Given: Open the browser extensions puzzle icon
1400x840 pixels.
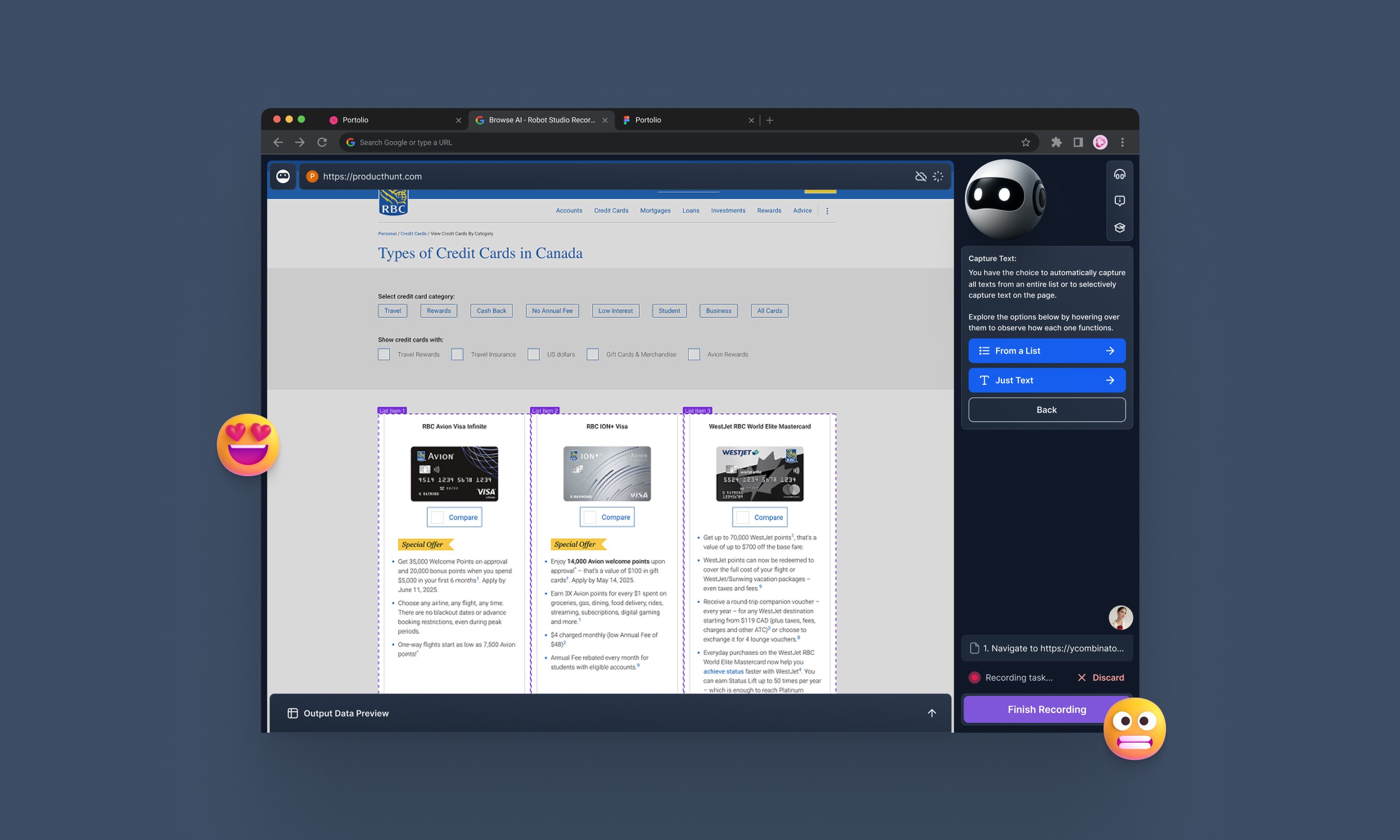Looking at the screenshot, I should (1056, 143).
